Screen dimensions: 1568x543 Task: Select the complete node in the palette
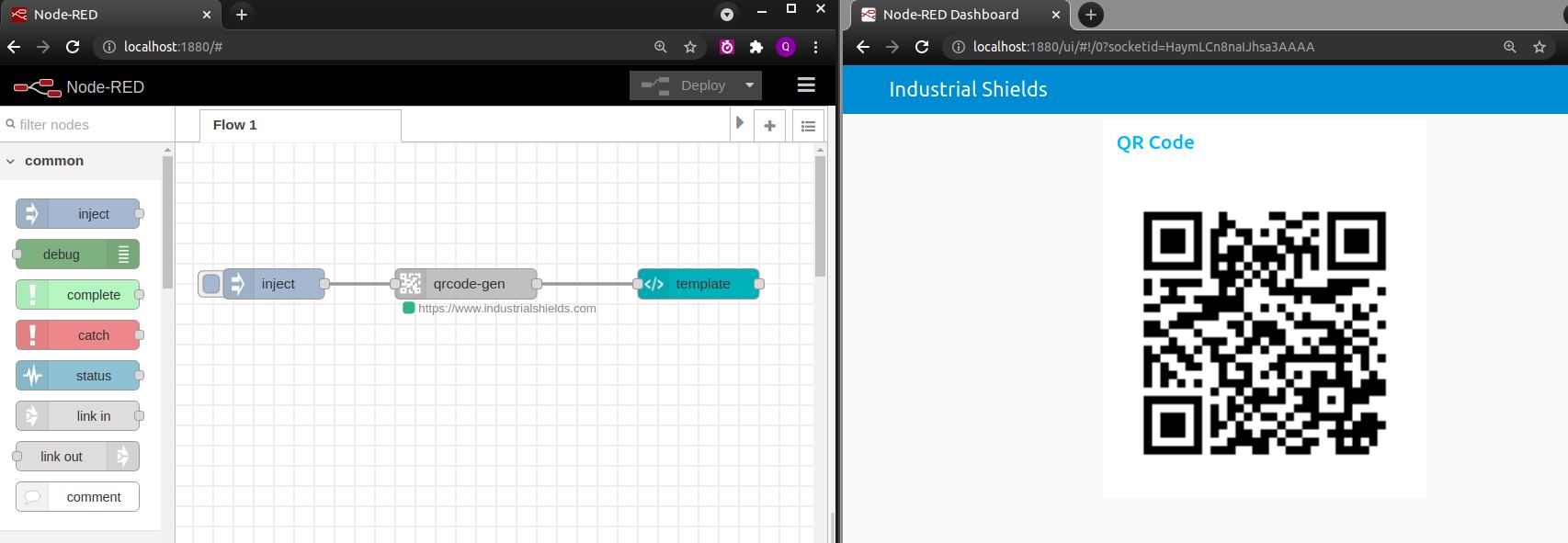[x=78, y=295]
